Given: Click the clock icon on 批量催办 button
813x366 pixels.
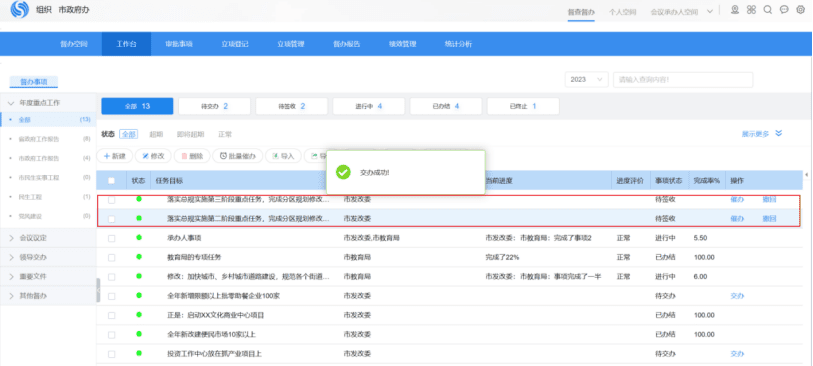Looking at the screenshot, I should (x=223, y=156).
